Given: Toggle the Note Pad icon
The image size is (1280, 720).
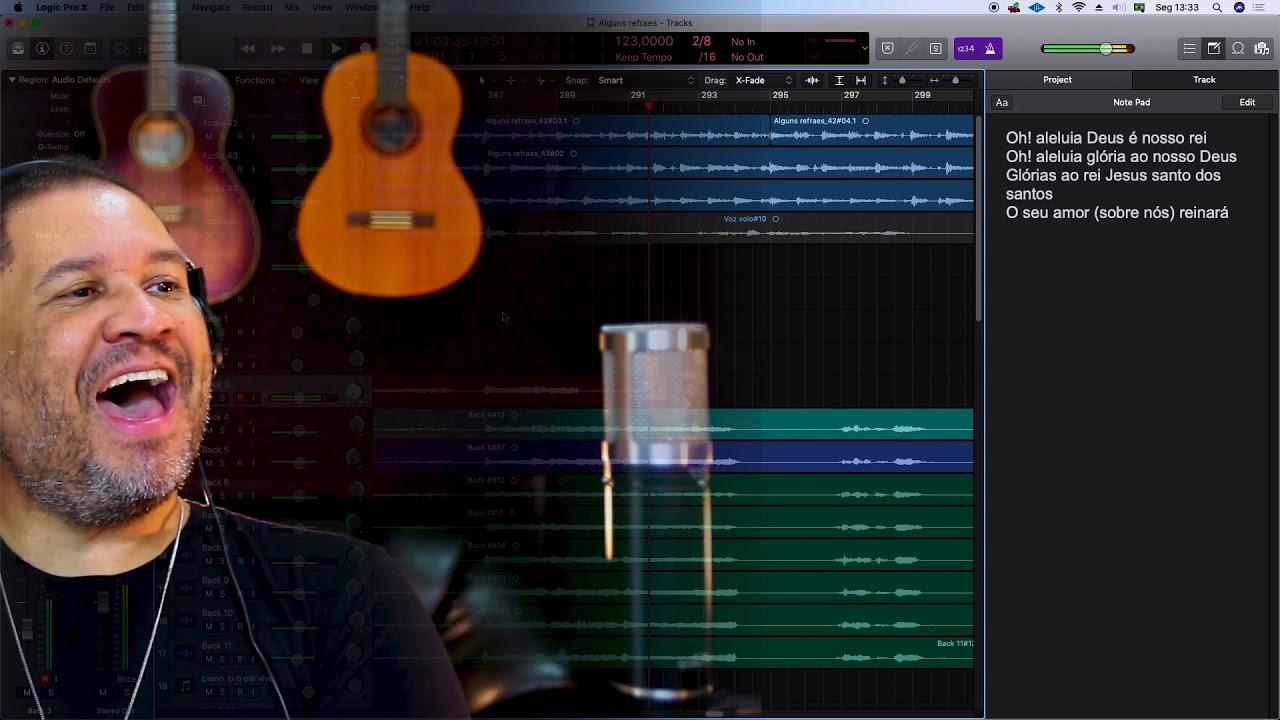Looking at the screenshot, I should (x=1213, y=48).
